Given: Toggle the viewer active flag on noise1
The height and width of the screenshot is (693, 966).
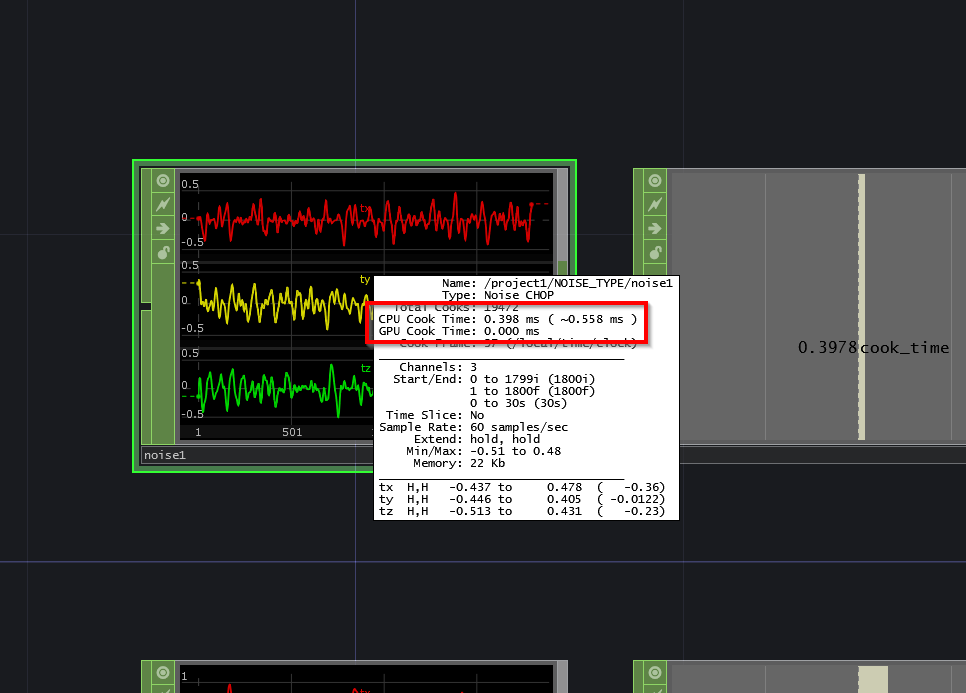Looking at the screenshot, I should [x=163, y=180].
